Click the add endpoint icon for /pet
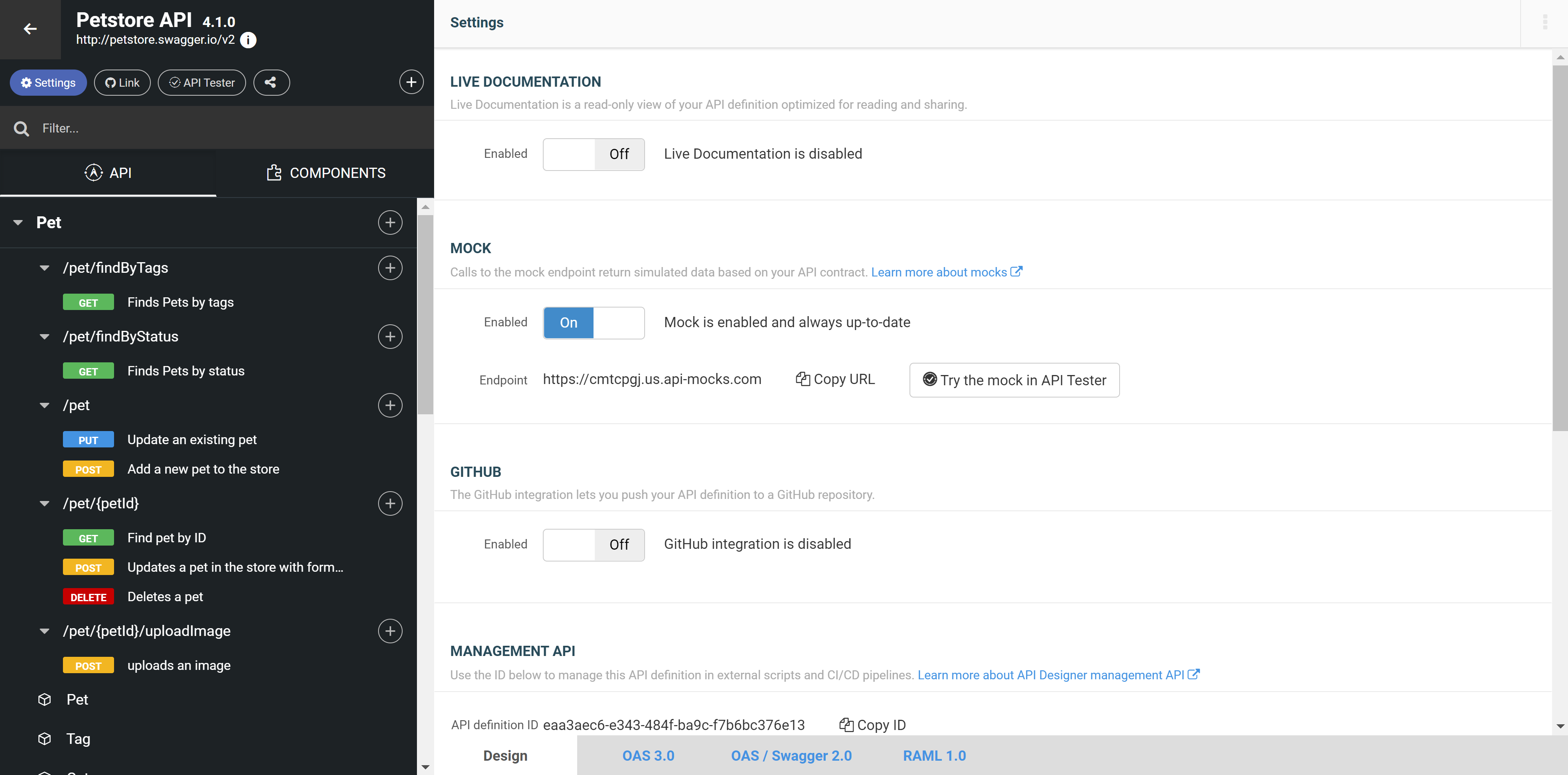This screenshot has height=775, width=1568. click(x=391, y=405)
